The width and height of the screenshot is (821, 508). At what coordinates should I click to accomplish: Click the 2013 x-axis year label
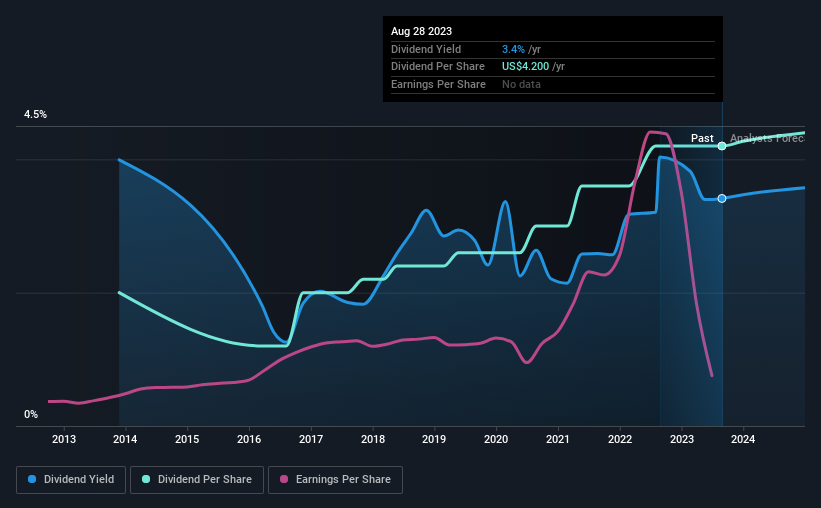click(64, 439)
